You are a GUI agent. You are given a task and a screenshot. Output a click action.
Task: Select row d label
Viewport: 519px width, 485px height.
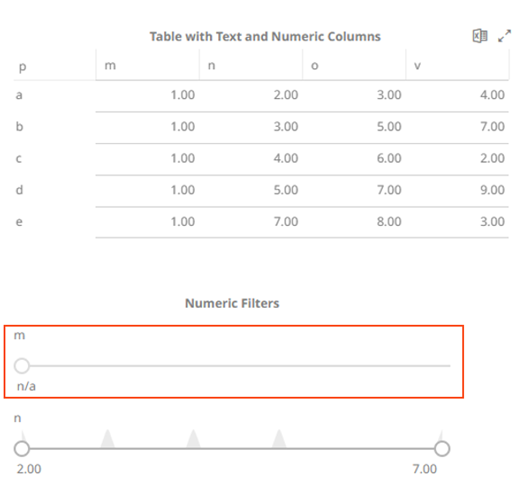coord(19,190)
